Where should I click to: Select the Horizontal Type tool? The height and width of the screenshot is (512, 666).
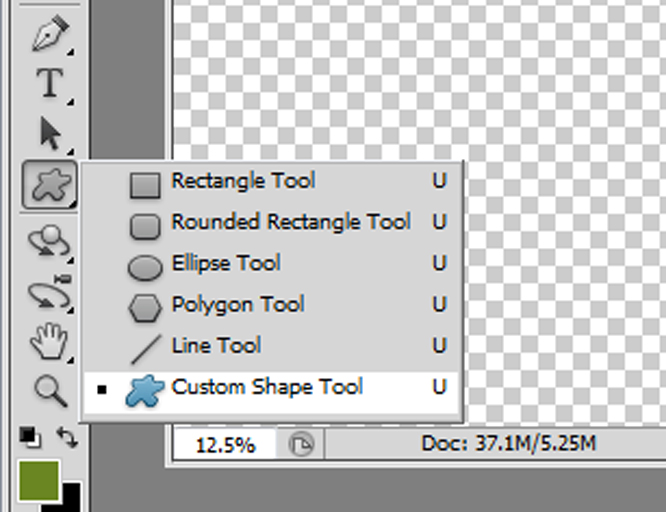tap(50, 83)
